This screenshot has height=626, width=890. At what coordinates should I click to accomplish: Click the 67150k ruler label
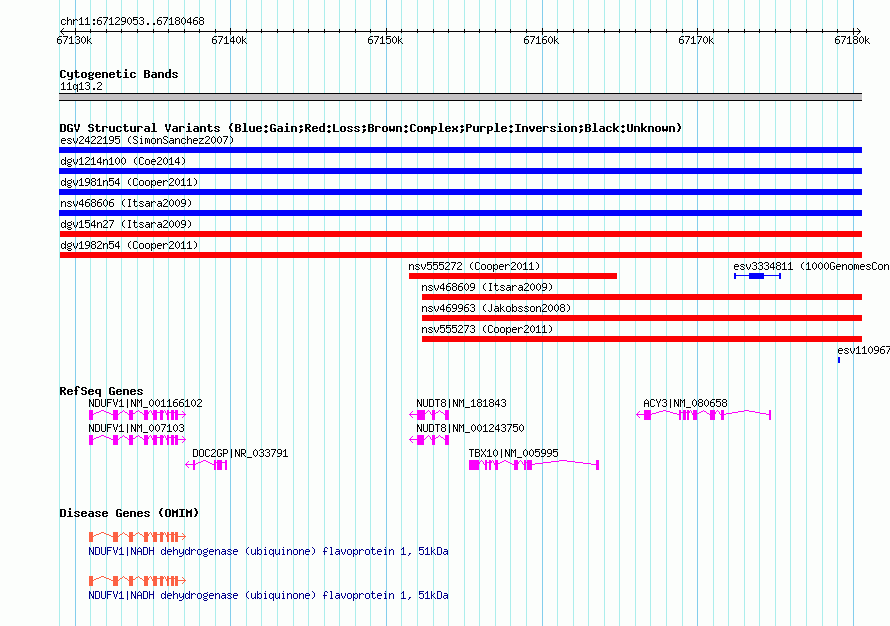tap(385, 40)
